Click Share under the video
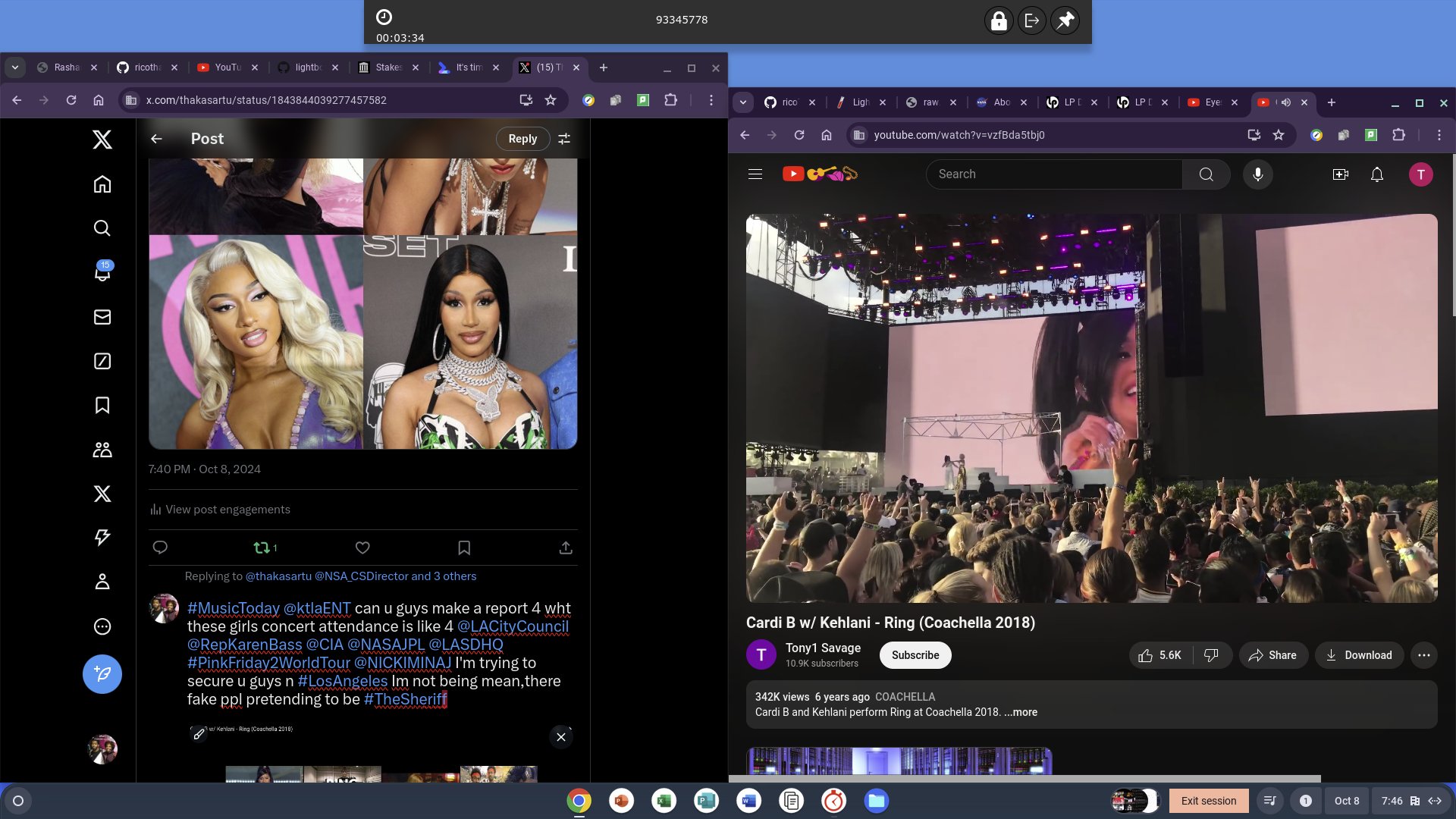 (x=1273, y=655)
